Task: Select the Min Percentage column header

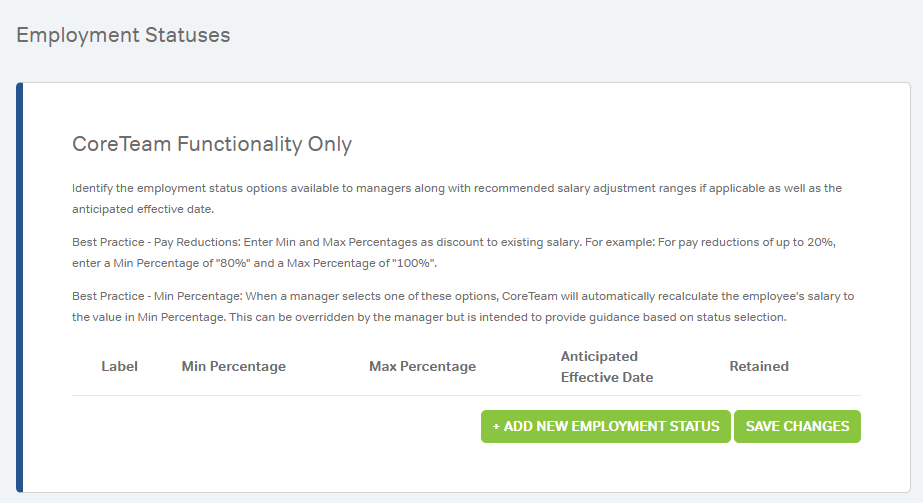Action: (x=233, y=366)
